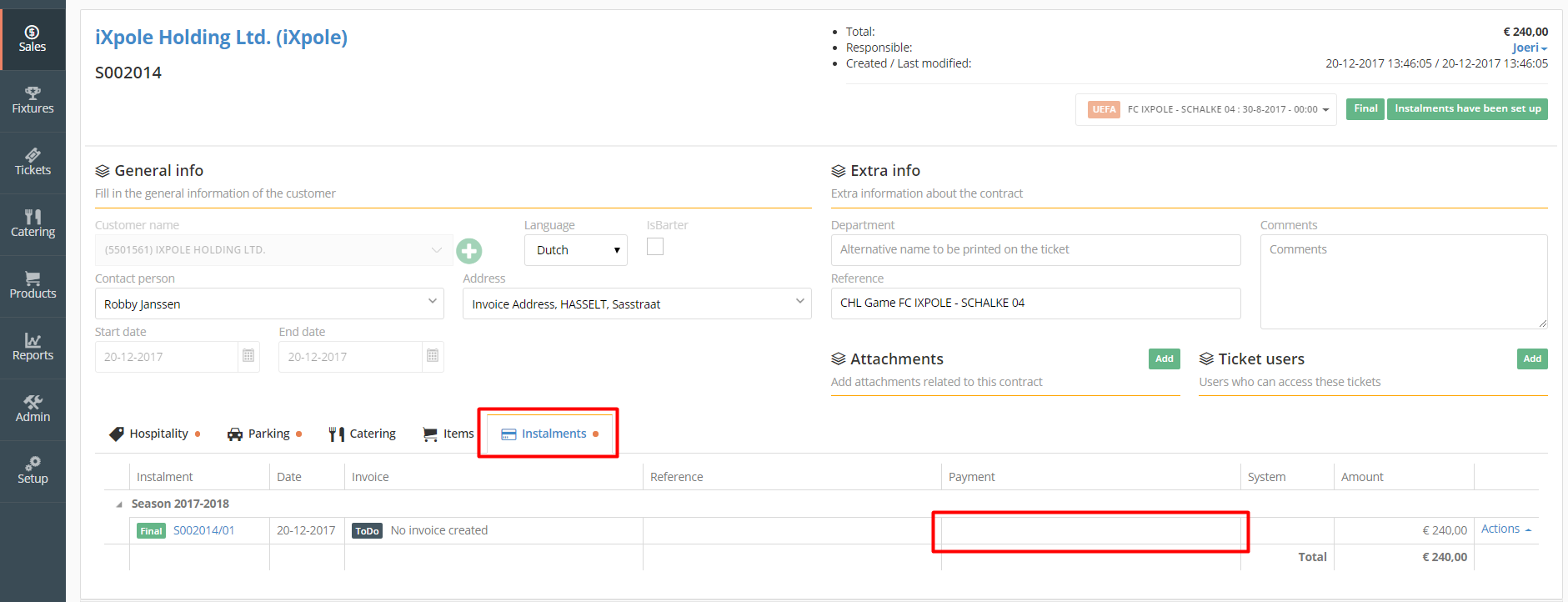Viewport: 1568px width, 602px height.
Task: Go to Tickets in the sidebar
Action: pos(33,163)
